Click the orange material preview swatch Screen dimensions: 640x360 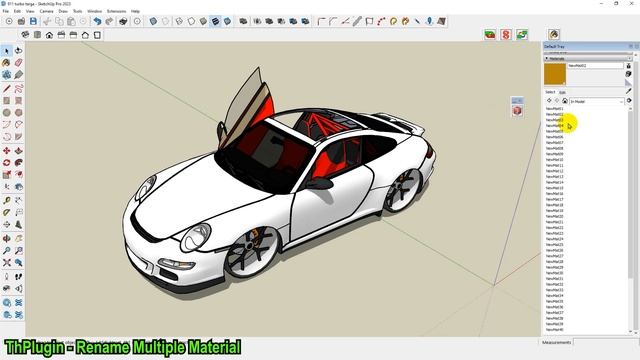coord(555,74)
